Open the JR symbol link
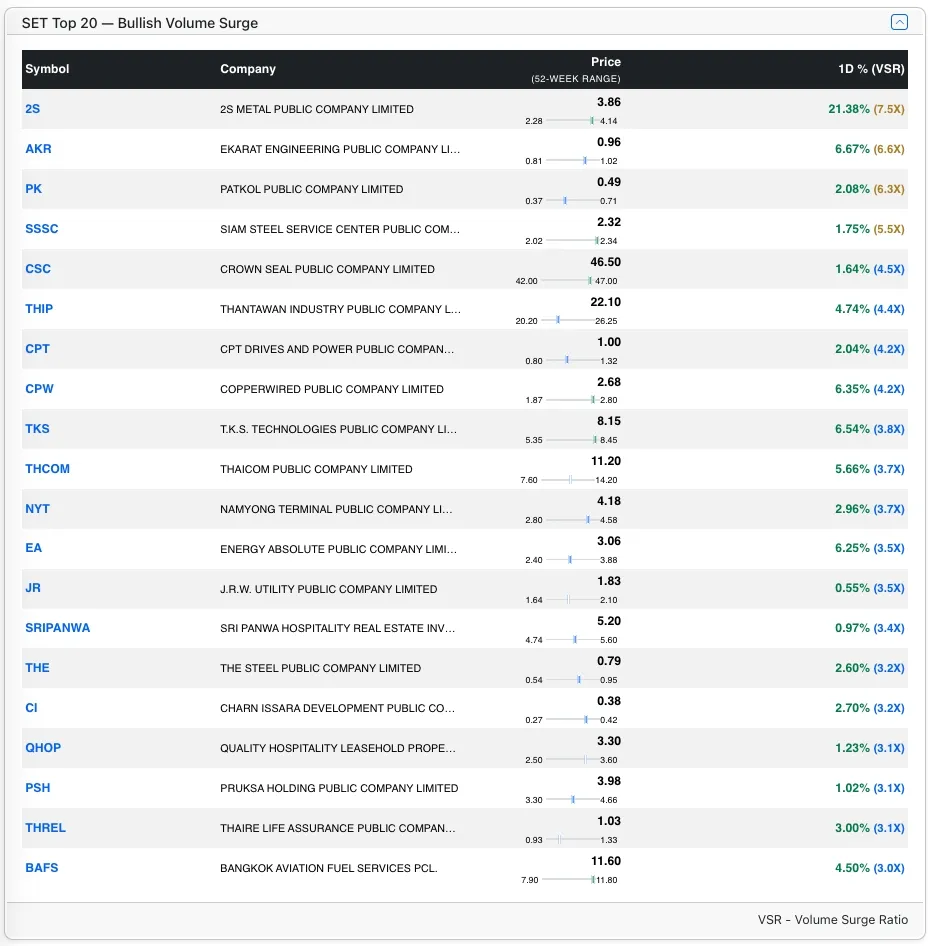This screenshot has height=946, width=930. click(33, 588)
